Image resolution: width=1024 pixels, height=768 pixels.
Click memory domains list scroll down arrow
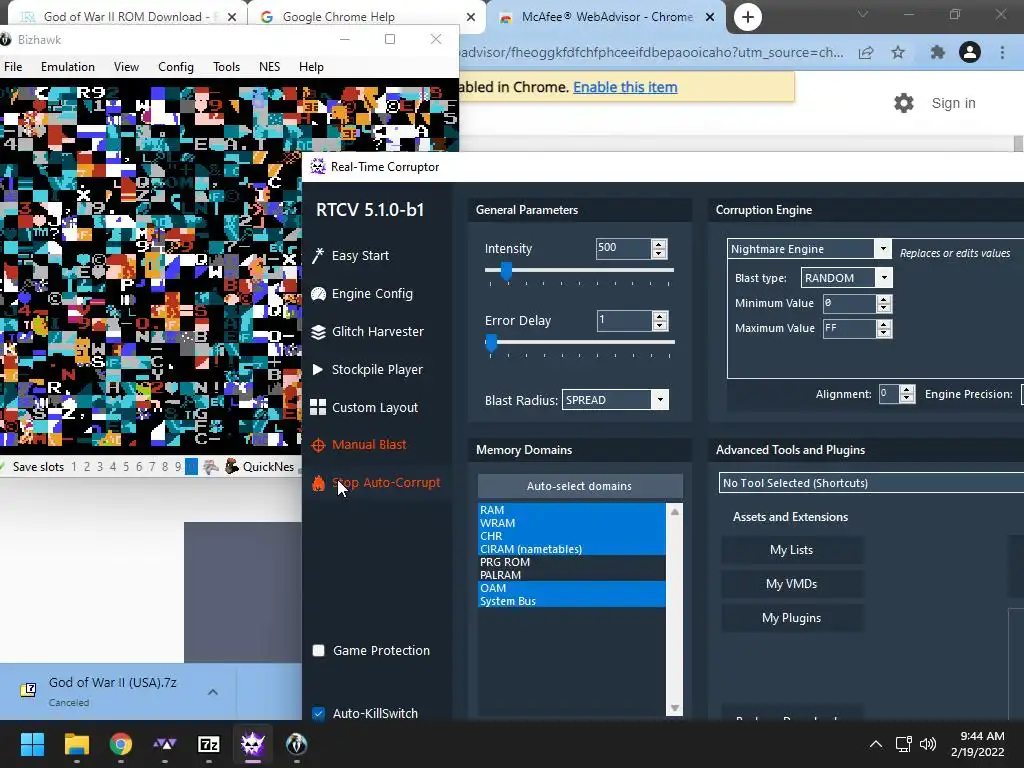click(675, 708)
